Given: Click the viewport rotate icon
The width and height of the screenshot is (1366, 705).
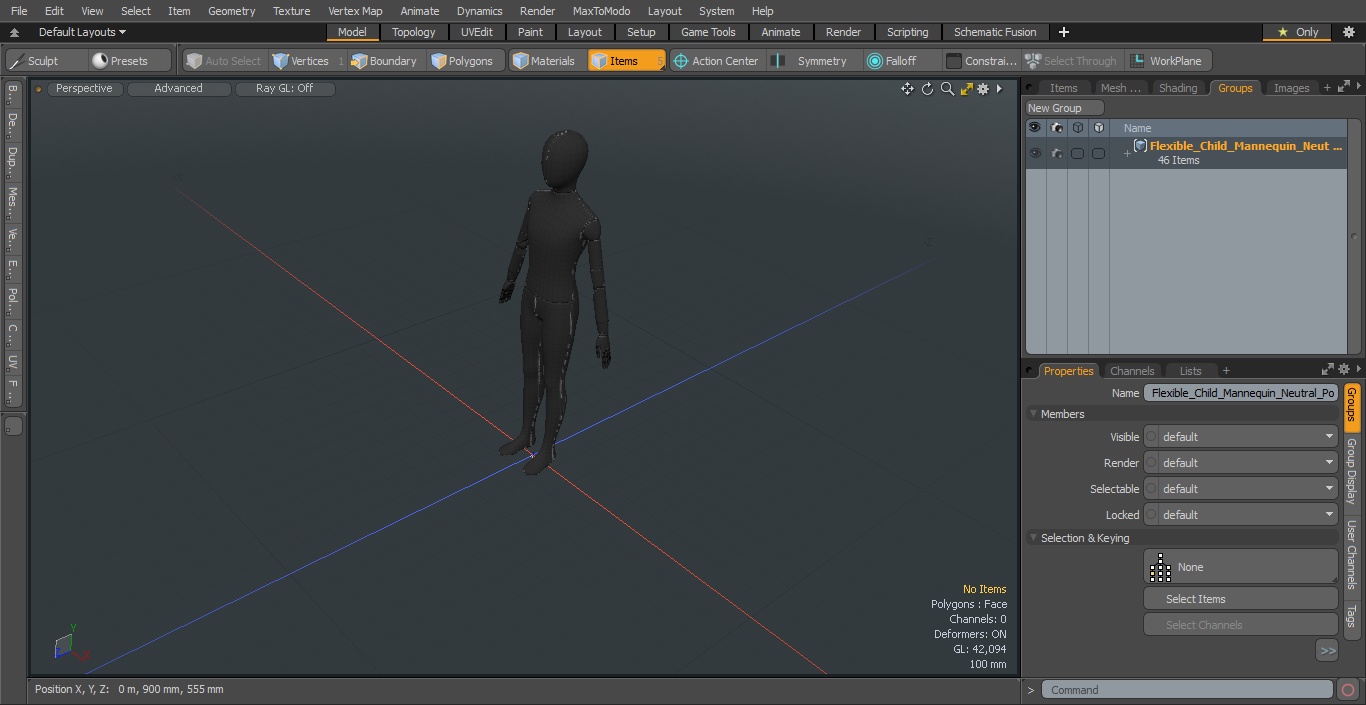Looking at the screenshot, I should pos(927,89).
